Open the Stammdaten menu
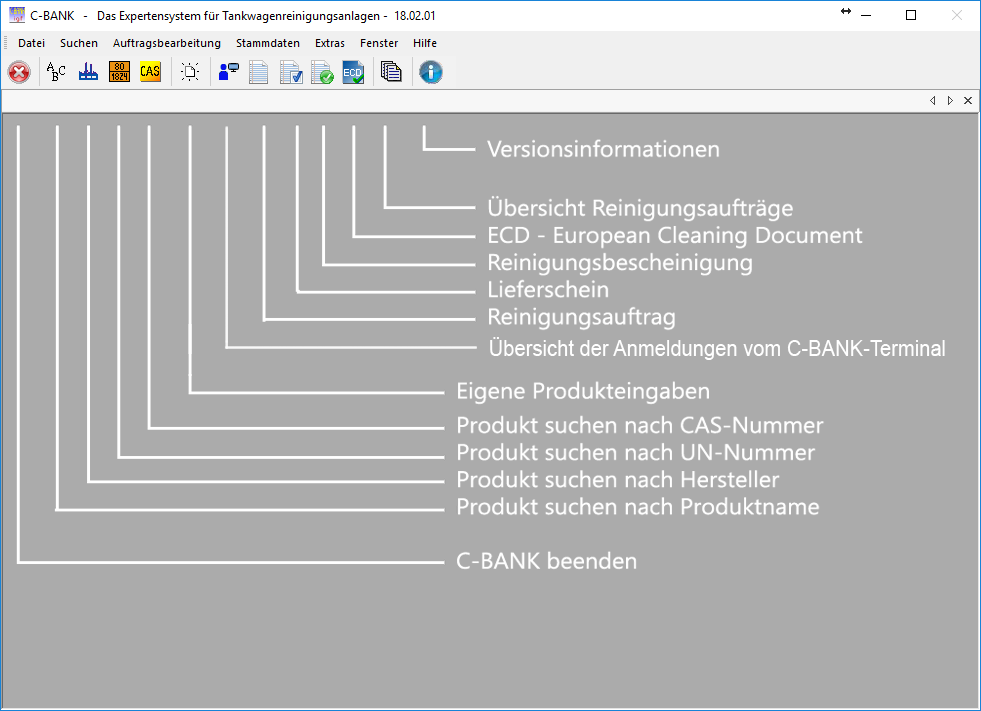The image size is (981, 711). tap(268, 43)
